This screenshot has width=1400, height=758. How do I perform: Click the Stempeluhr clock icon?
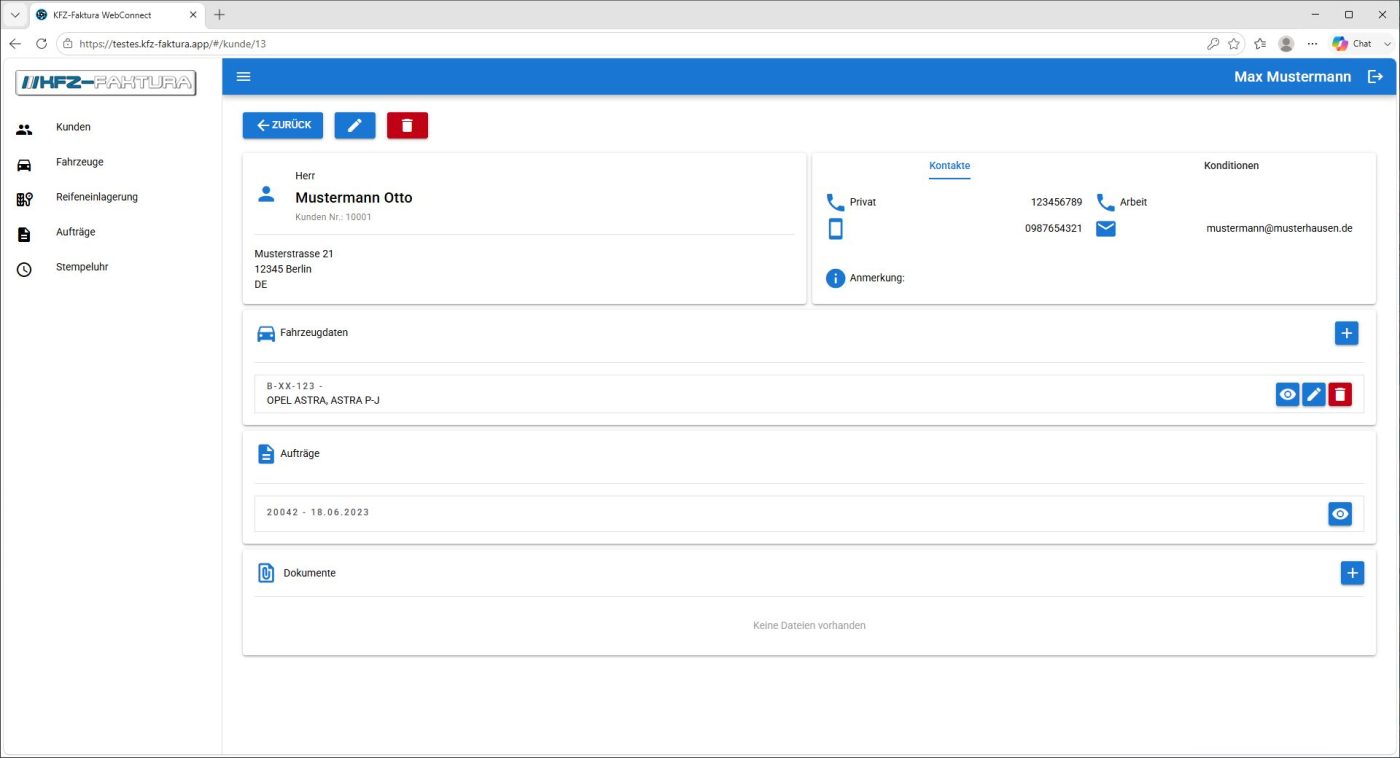click(24, 270)
